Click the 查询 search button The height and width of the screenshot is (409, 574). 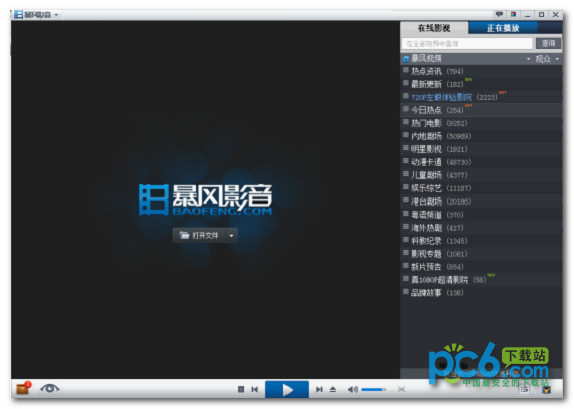pos(548,44)
